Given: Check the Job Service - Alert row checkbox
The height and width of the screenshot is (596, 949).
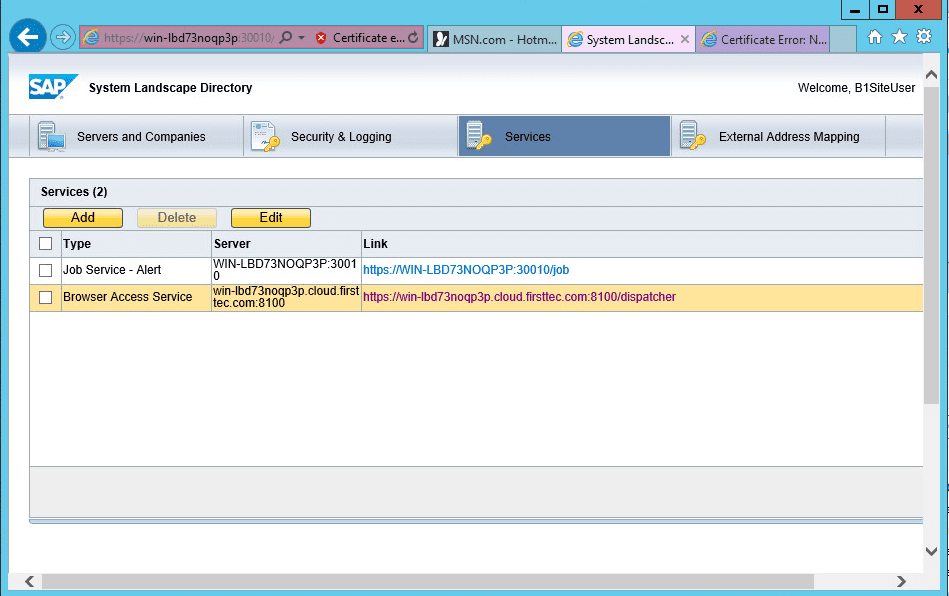Looking at the screenshot, I should tap(45, 270).
